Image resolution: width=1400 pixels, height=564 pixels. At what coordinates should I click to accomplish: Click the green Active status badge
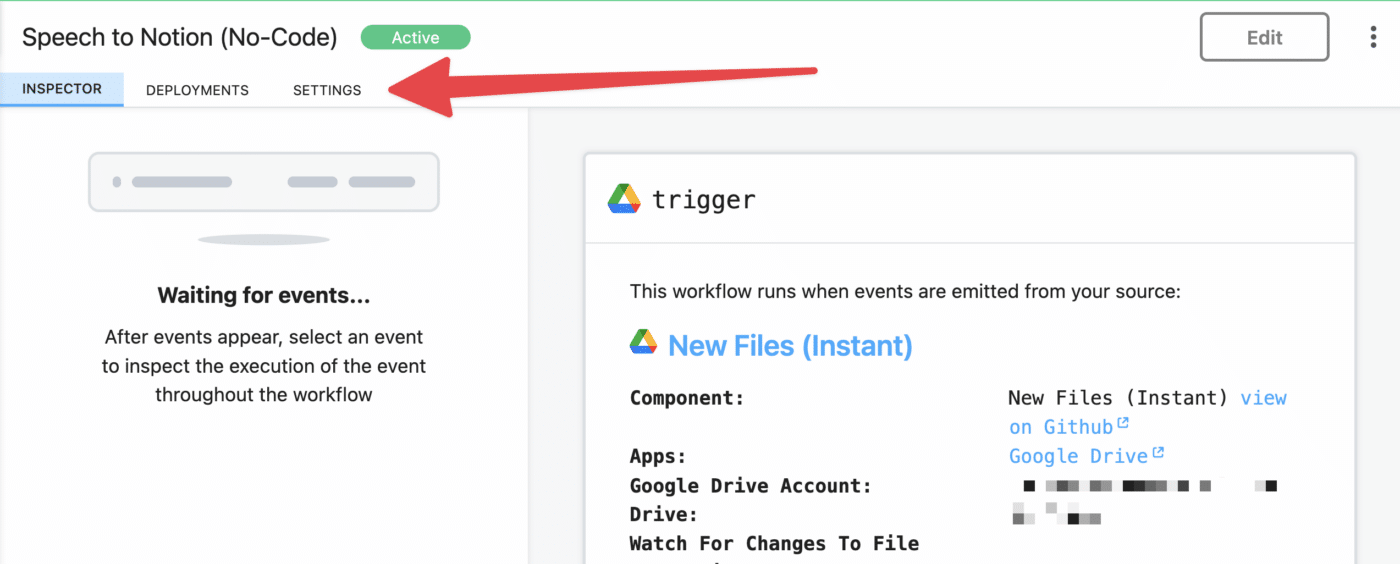pos(415,38)
